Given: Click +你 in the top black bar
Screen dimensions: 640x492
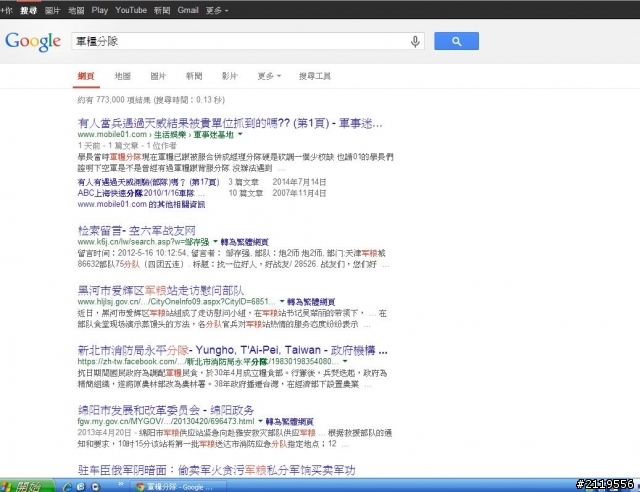Looking at the screenshot, I should pos(6,10).
